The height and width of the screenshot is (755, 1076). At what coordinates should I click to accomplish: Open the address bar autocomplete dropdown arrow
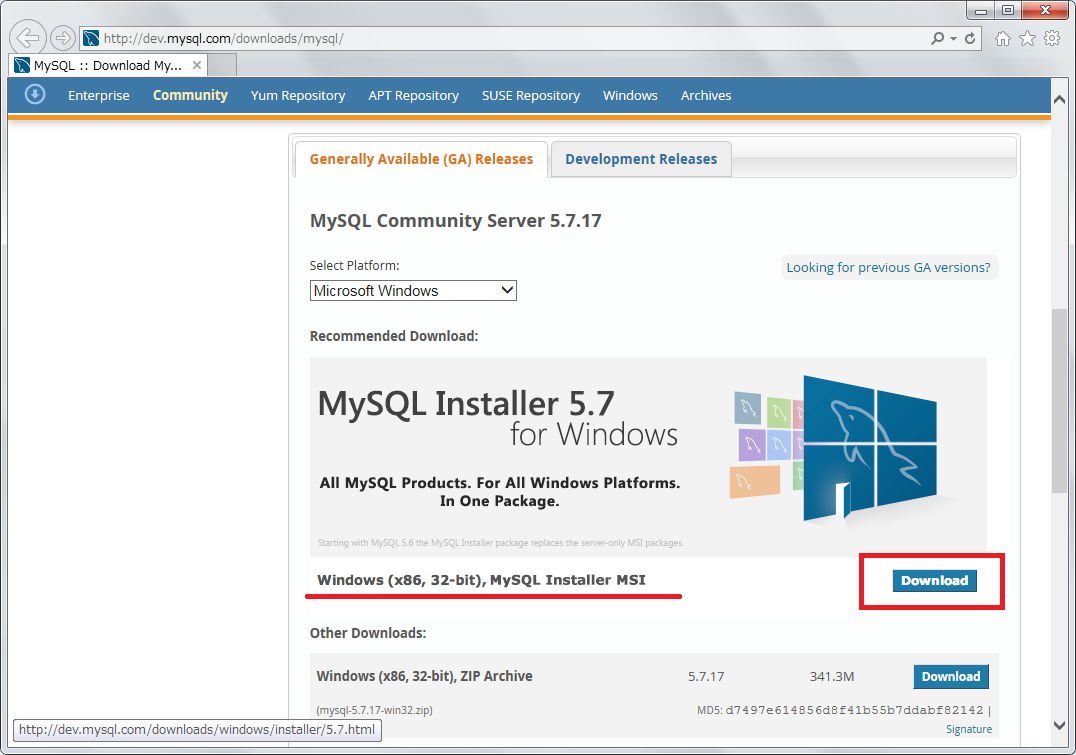pyautogui.click(x=954, y=38)
